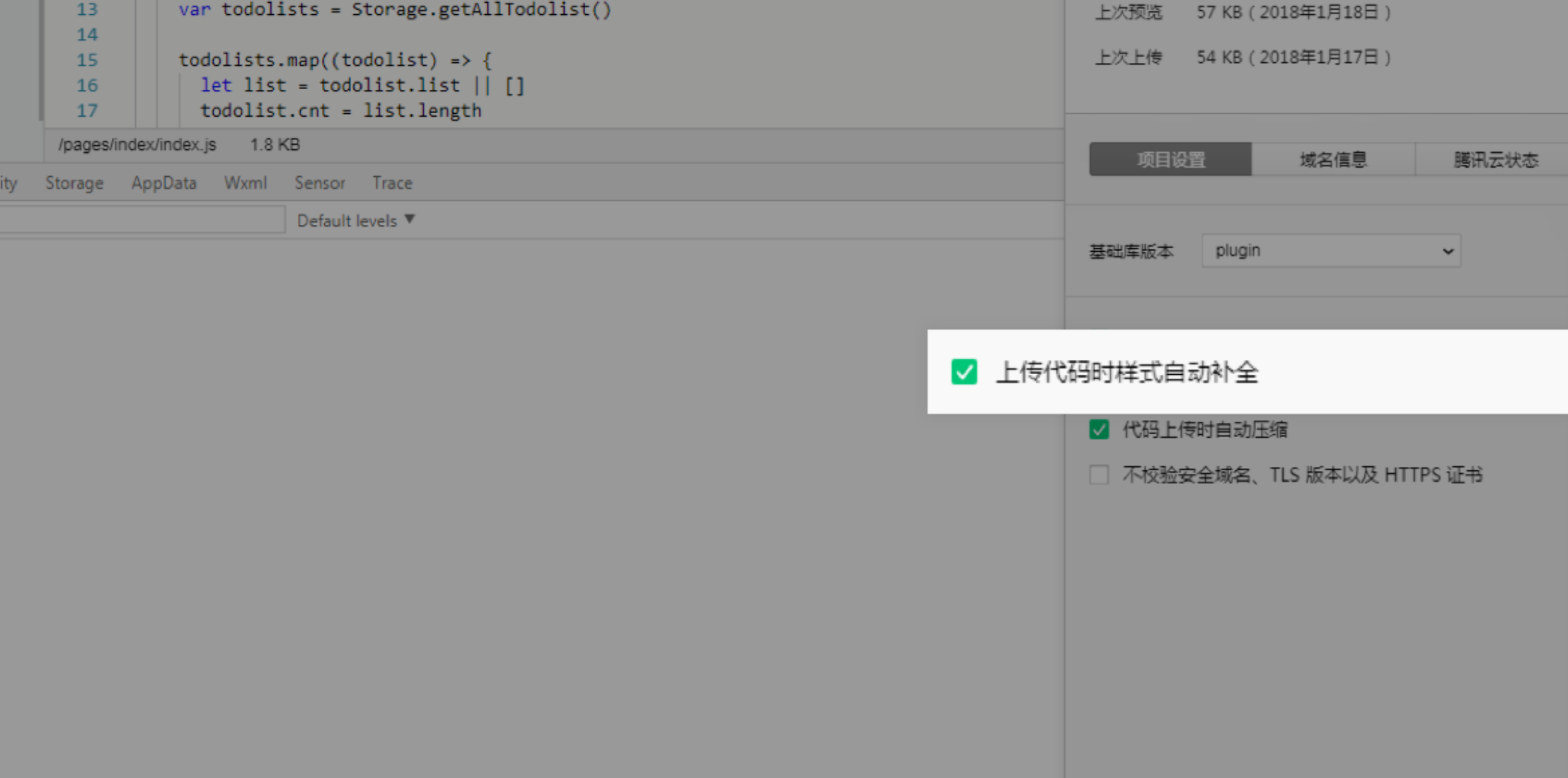The width and height of the screenshot is (1568, 778).
Task: Switch to the AppData panel
Action: [163, 183]
